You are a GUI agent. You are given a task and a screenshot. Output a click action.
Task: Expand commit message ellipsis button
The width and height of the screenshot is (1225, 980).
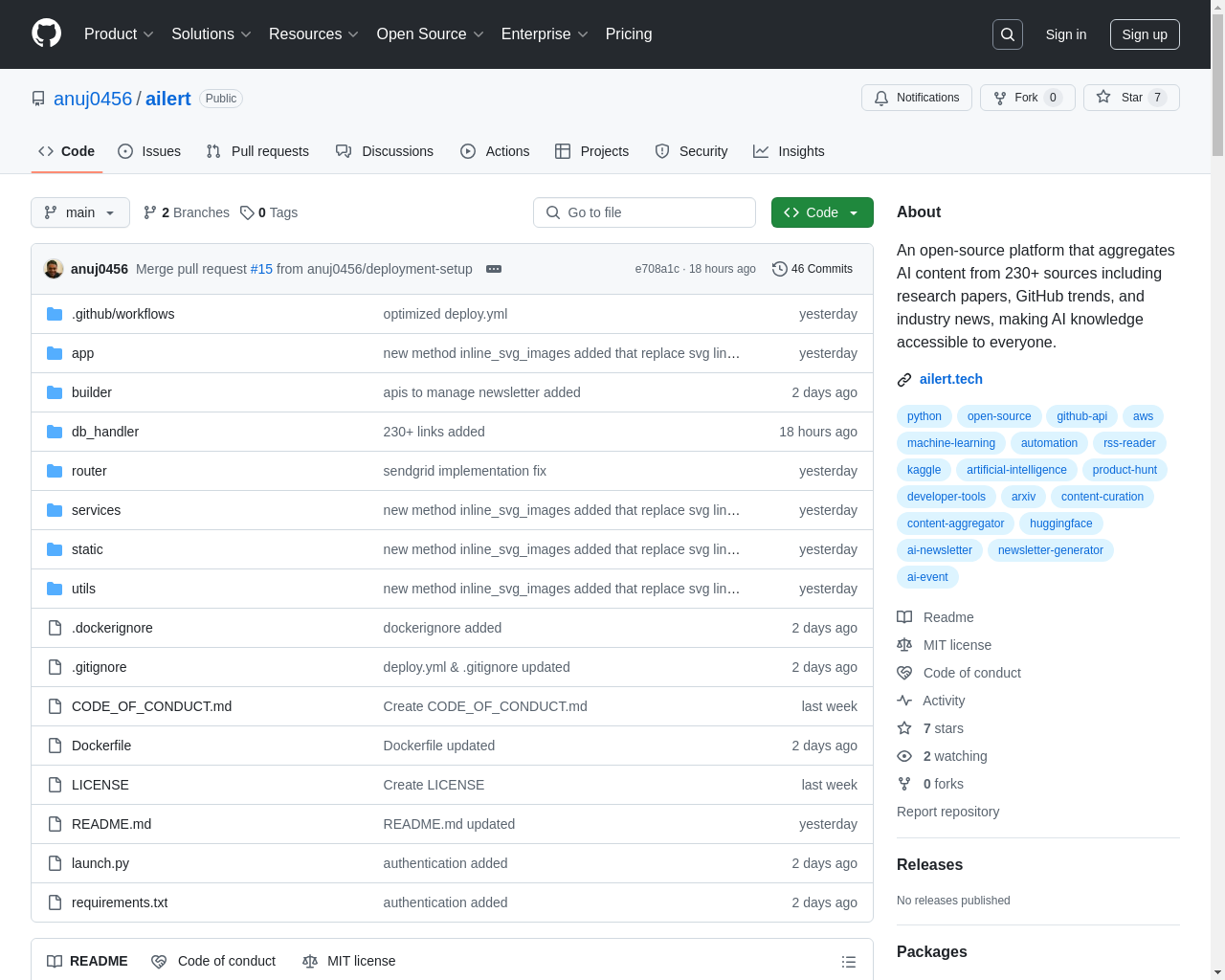tap(494, 269)
